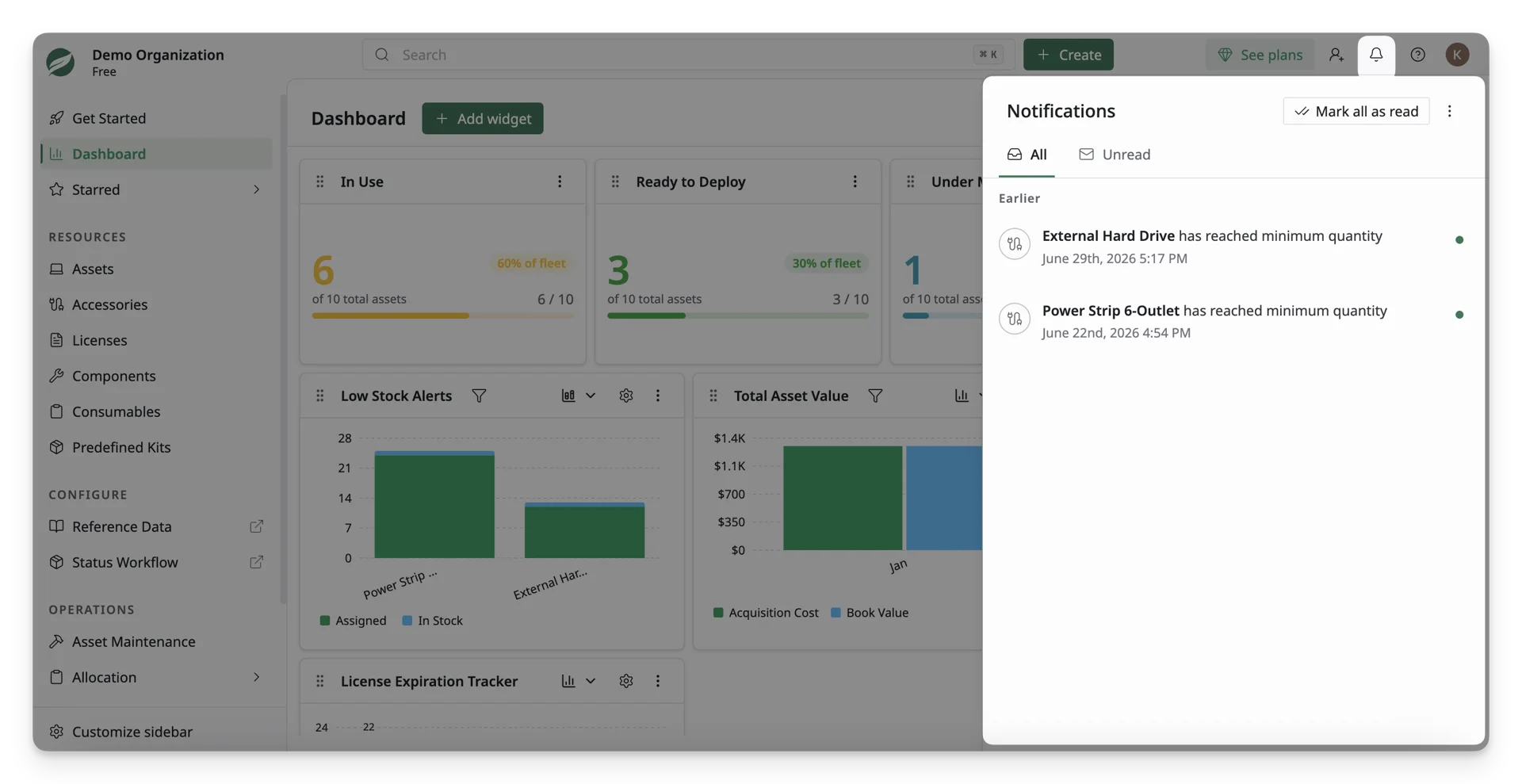Toggle Book Value legend series
The width and height of the screenshot is (1522, 784).
point(870,613)
